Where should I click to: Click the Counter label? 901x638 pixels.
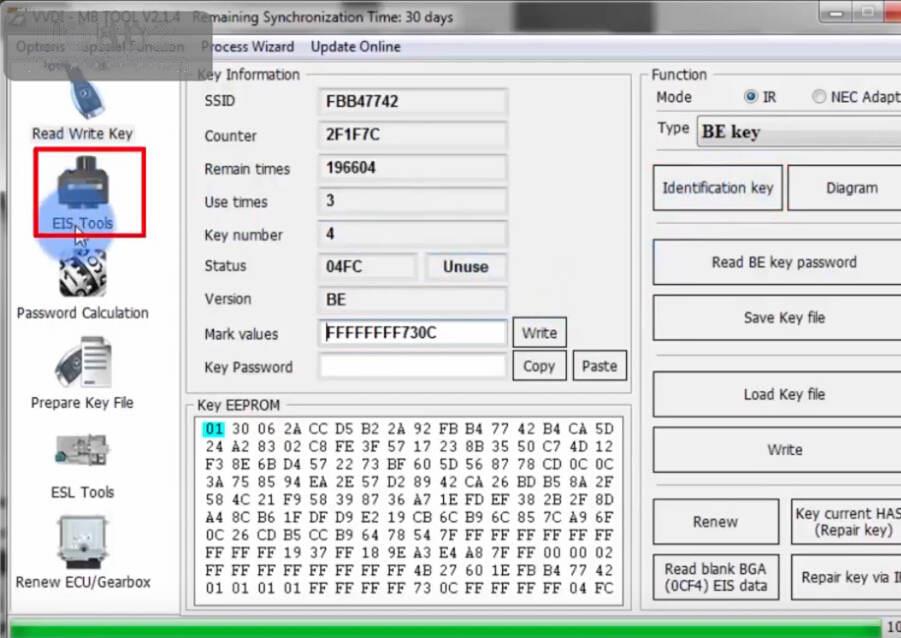tap(230, 136)
